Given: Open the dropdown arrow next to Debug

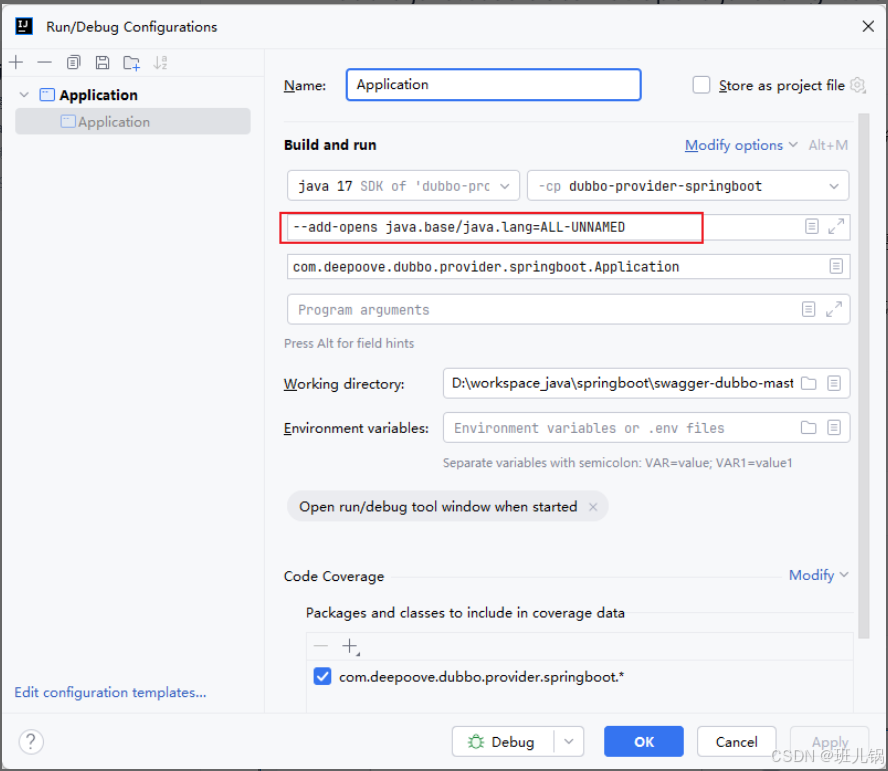Looking at the screenshot, I should (569, 742).
